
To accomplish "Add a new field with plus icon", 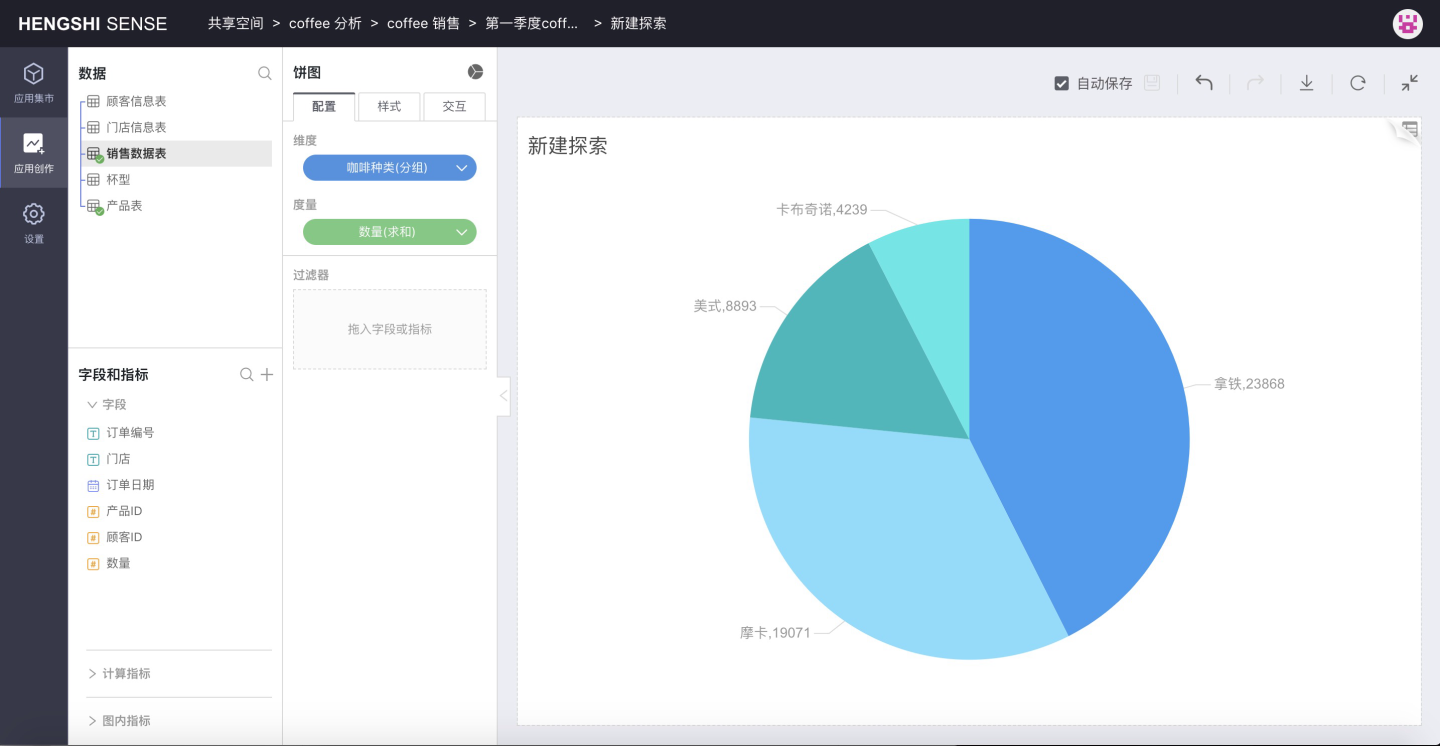I will coord(267,374).
